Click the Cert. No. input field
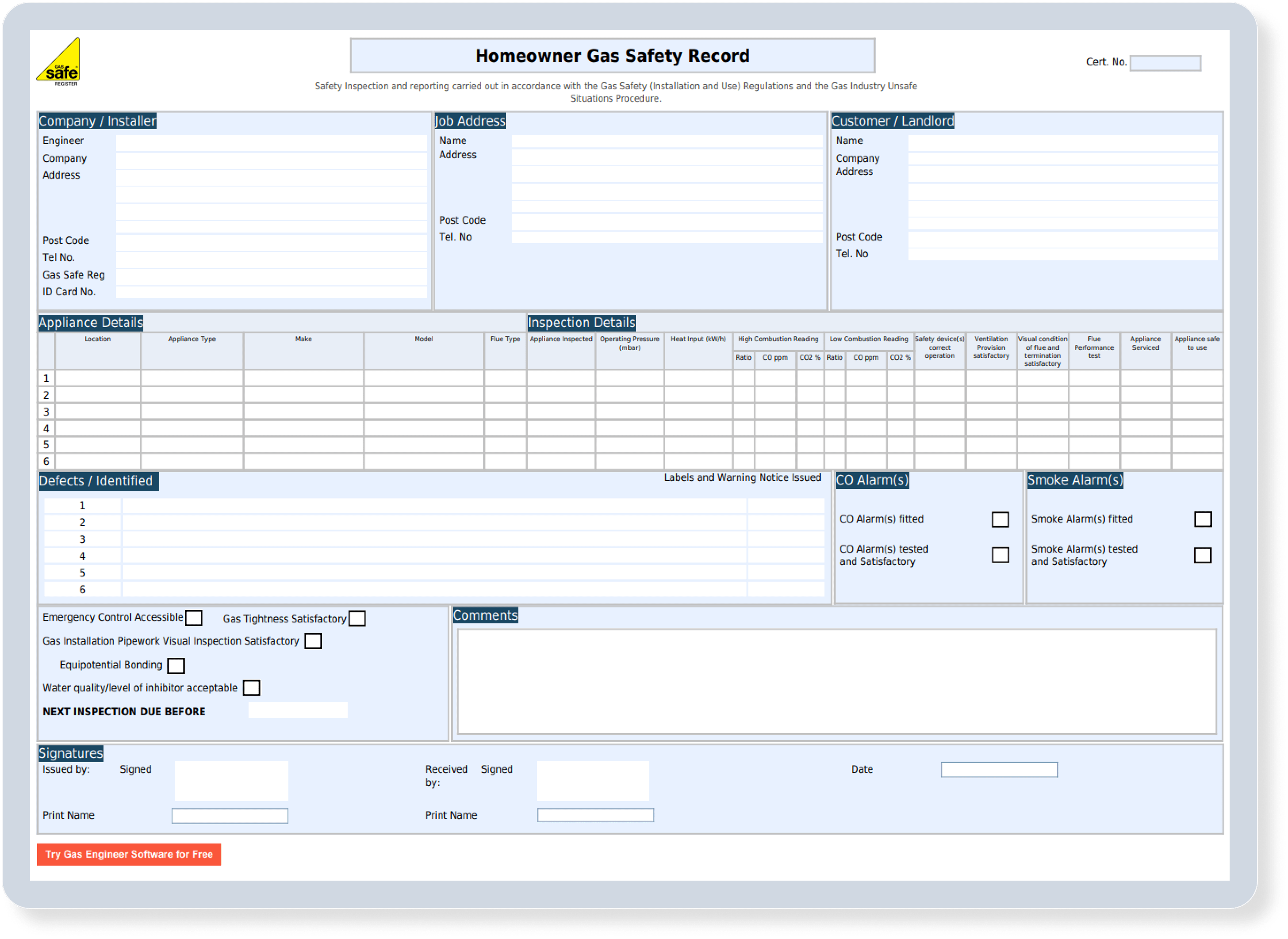This screenshot has height=939, width=1288. (x=1165, y=63)
